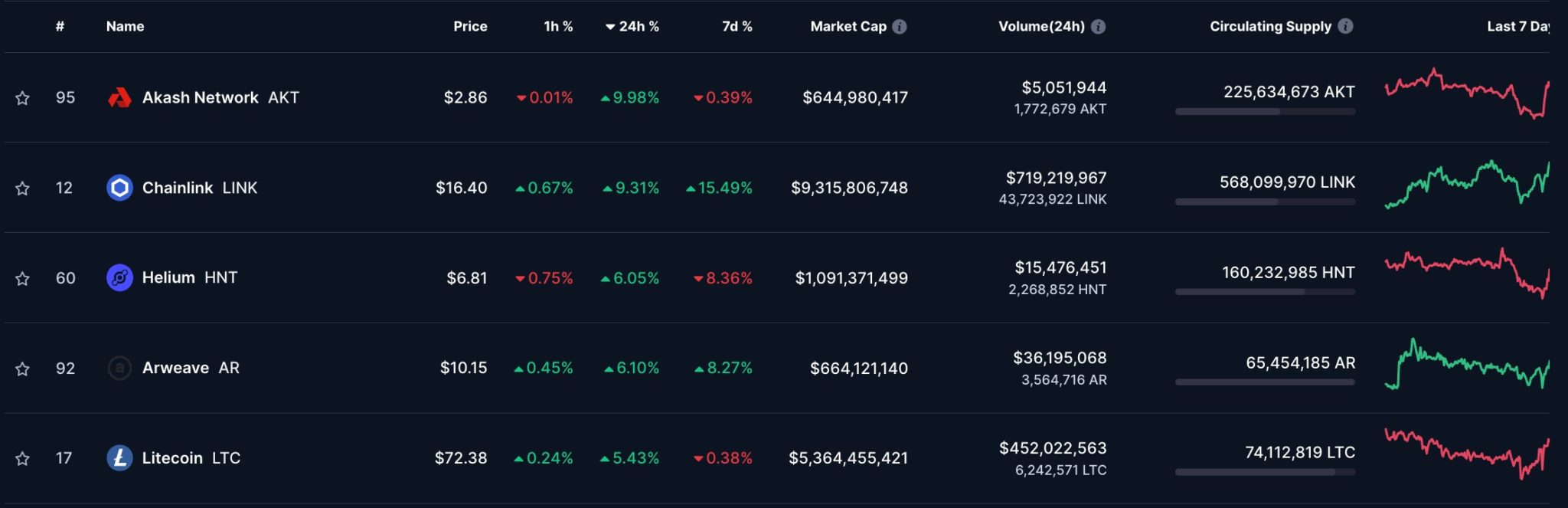1568x508 pixels.
Task: Toggle the watchlist star for Chainlink
Action: (x=23, y=188)
